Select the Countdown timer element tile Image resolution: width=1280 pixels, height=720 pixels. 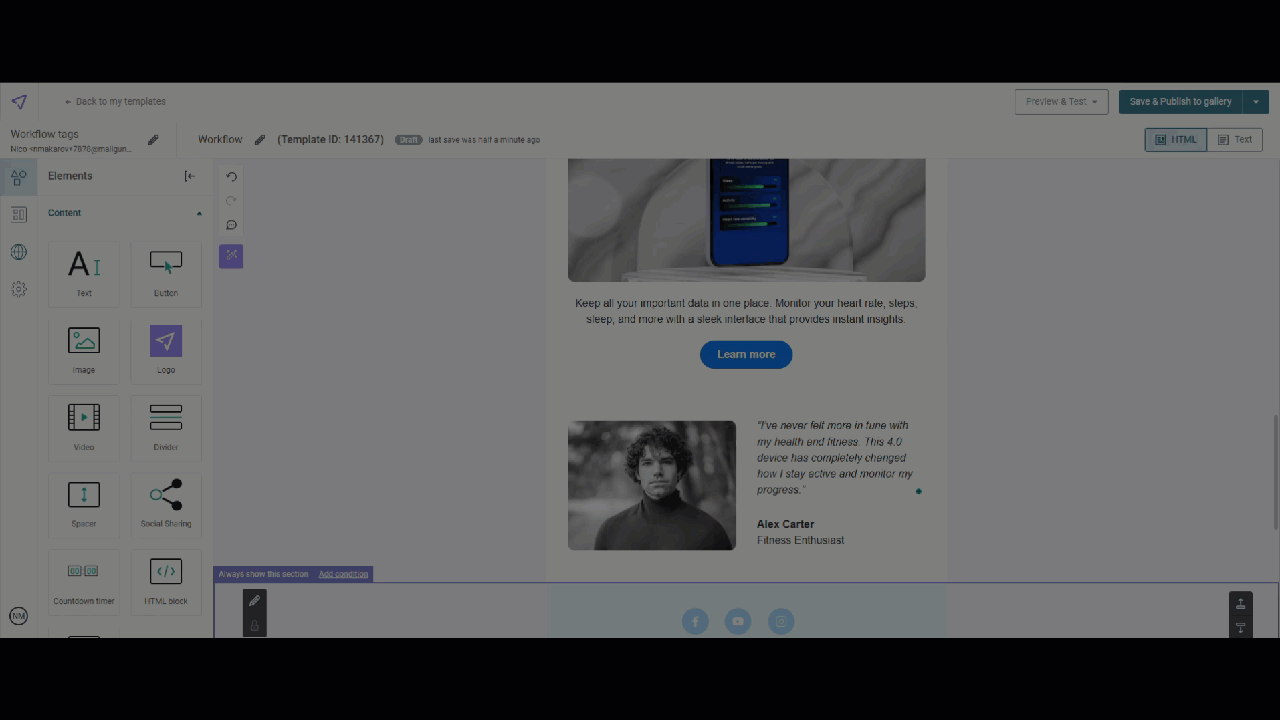[x=84, y=581]
